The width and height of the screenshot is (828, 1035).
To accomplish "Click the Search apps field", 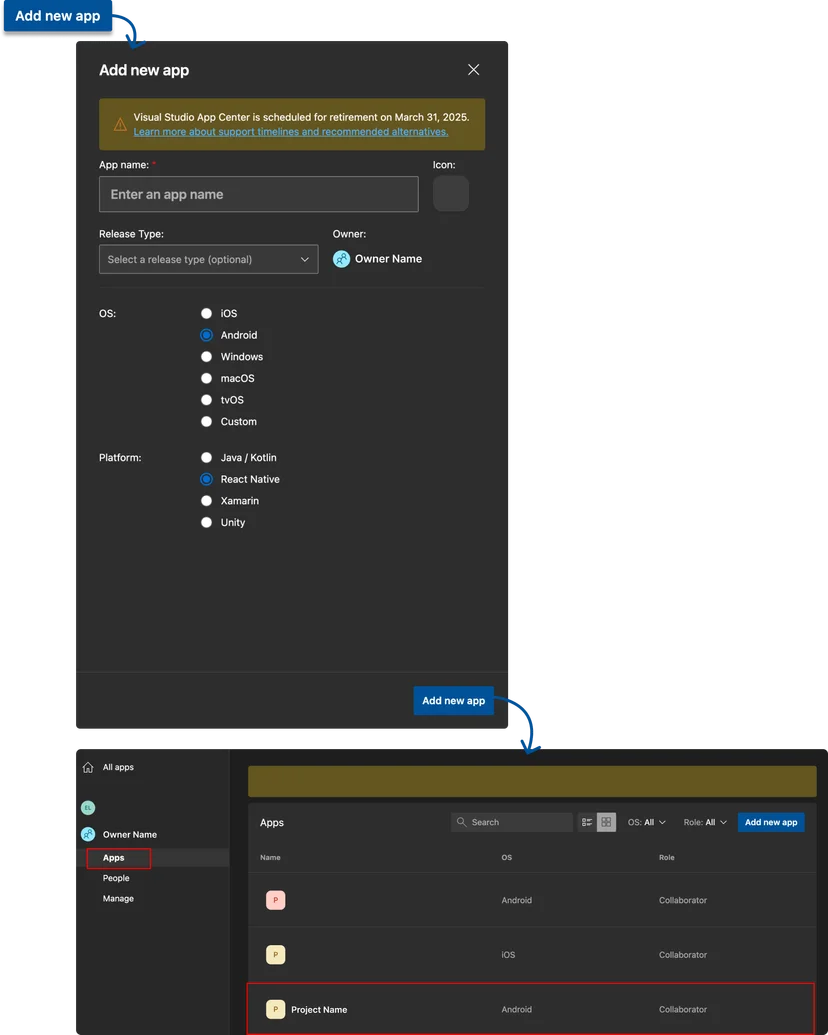I will point(512,822).
